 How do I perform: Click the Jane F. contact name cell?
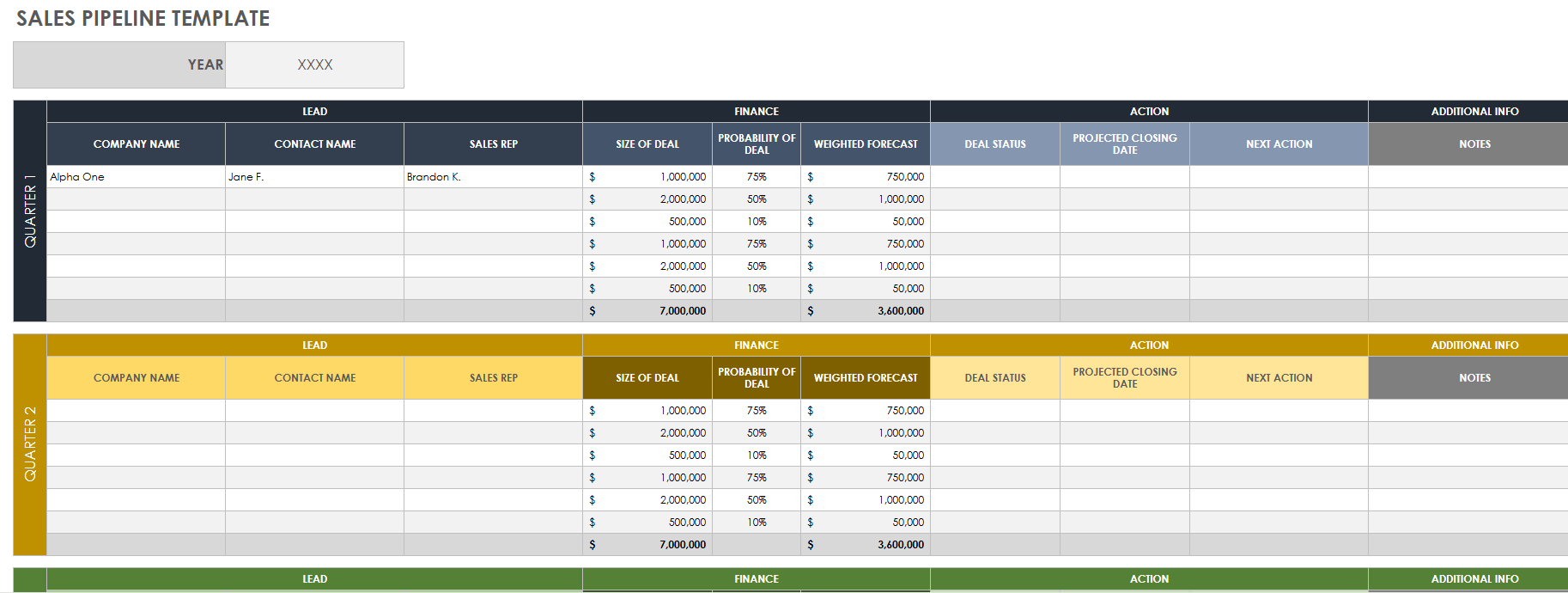(314, 177)
